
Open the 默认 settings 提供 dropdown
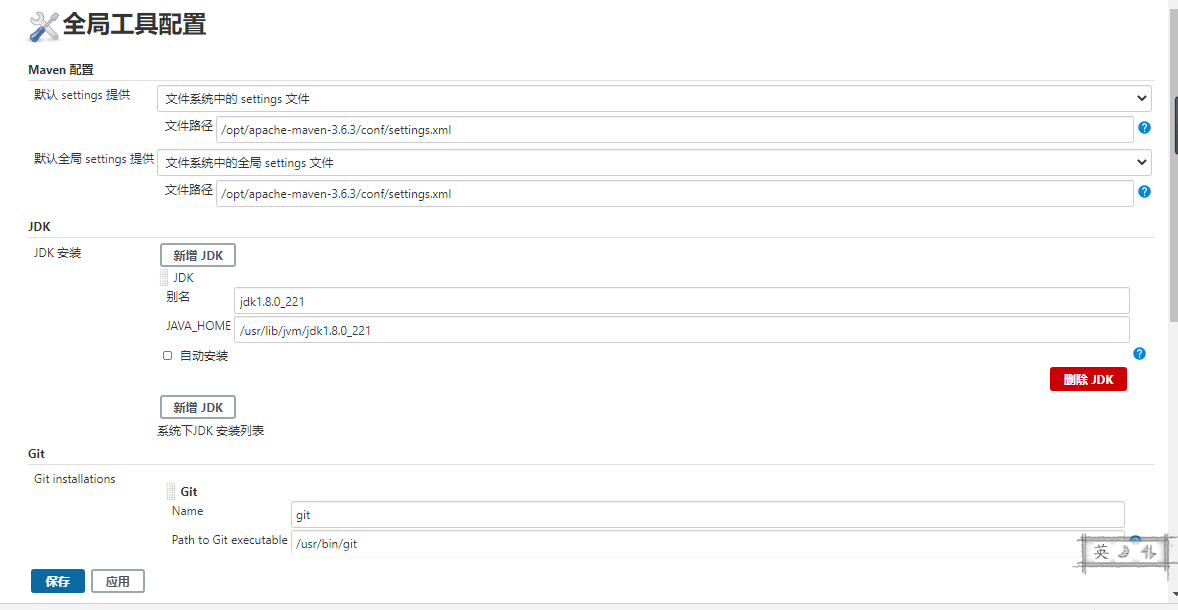[x=654, y=99]
